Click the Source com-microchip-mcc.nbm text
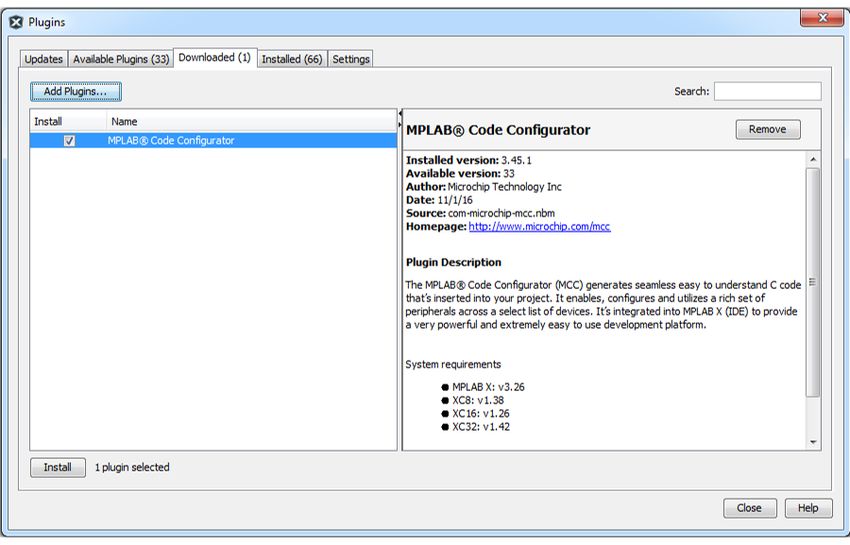Image resolution: width=850 pixels, height=545 pixels. [x=480, y=213]
